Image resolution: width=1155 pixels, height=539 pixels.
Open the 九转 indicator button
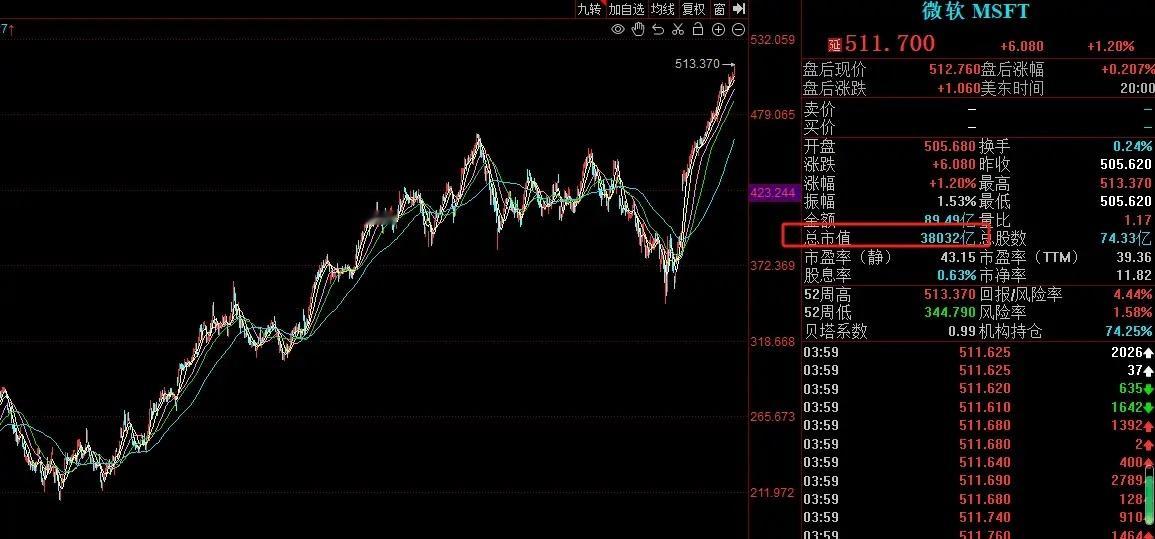[x=589, y=9]
